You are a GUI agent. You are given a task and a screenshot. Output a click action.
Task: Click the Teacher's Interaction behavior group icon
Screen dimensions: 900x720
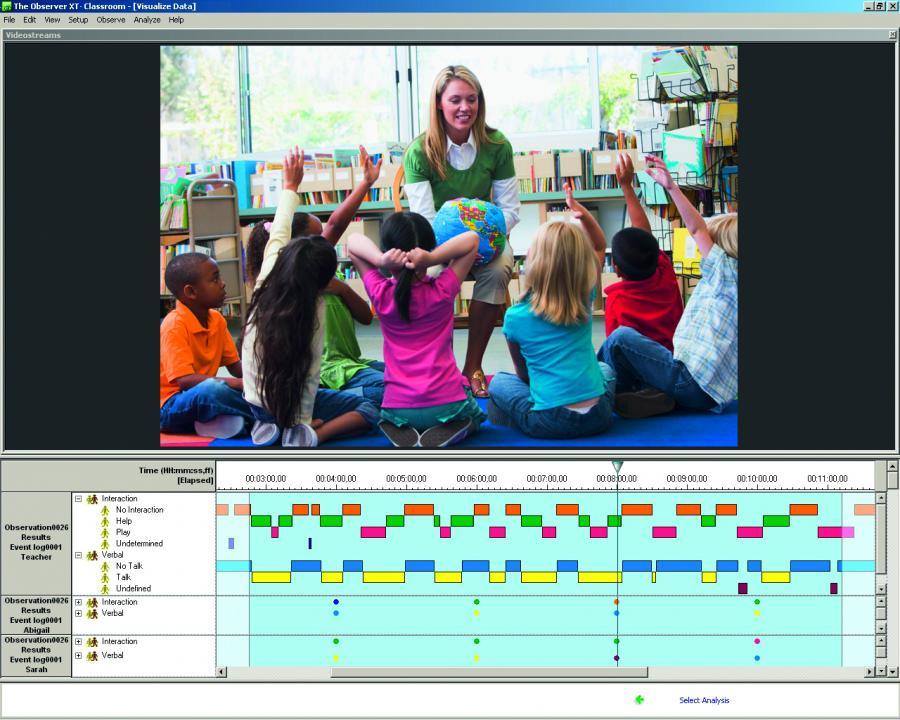tap(92, 499)
